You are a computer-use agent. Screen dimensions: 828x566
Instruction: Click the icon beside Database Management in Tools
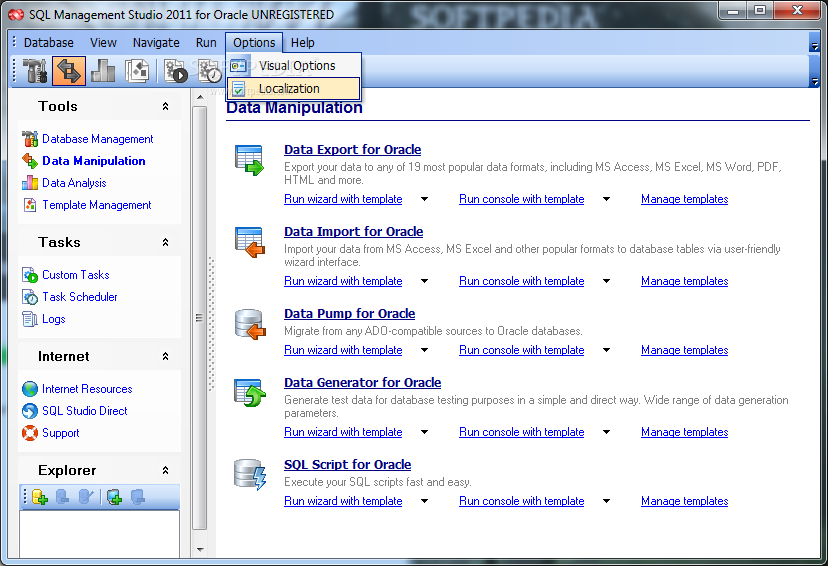(x=30, y=139)
